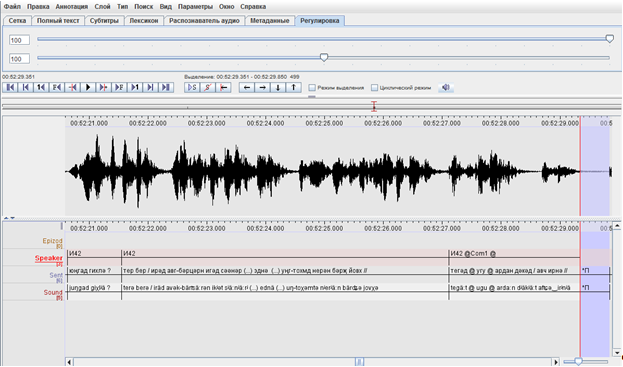Play the current selection
This screenshot has height=367, width=623.
pos(192,87)
